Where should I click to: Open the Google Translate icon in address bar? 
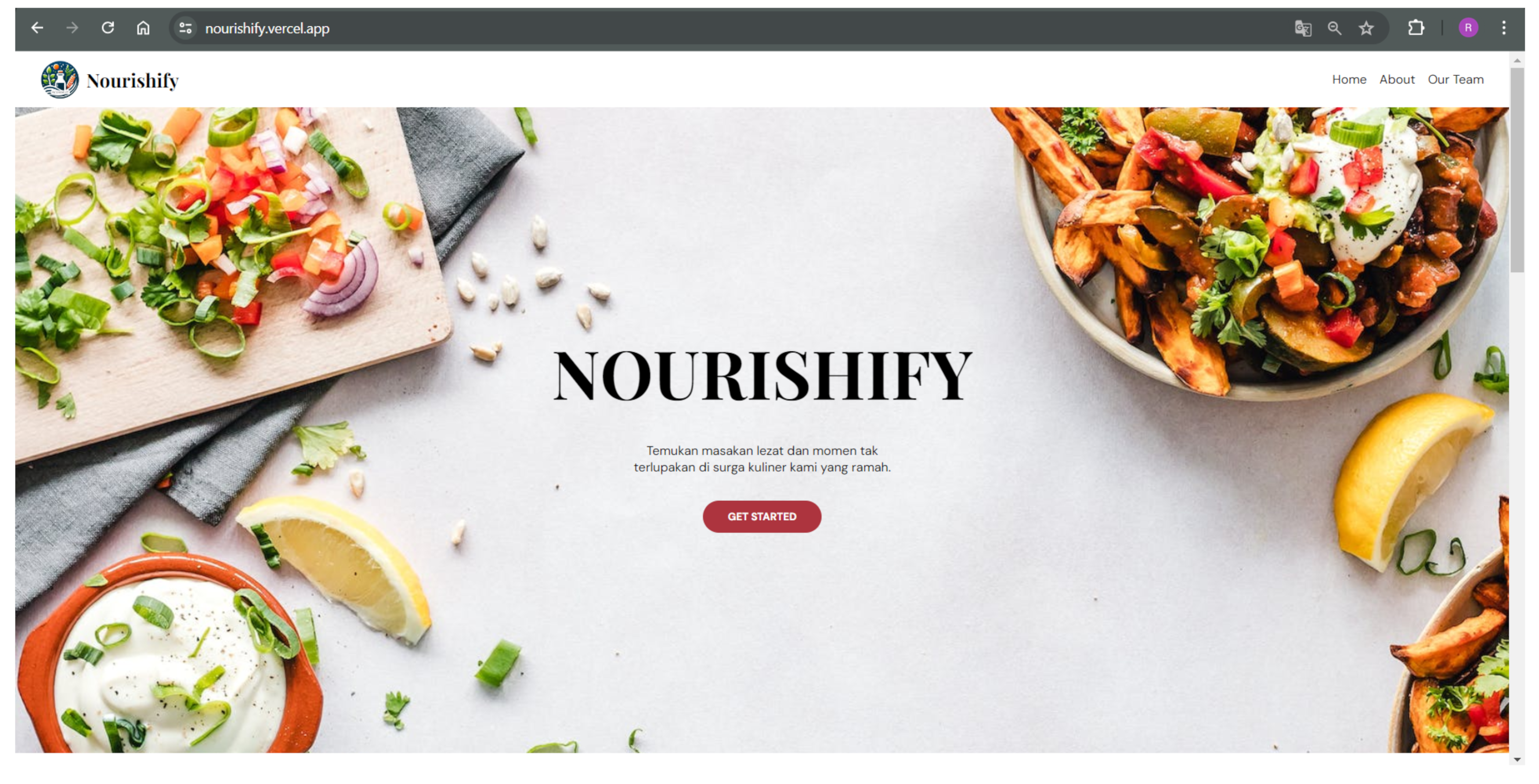(x=1302, y=28)
